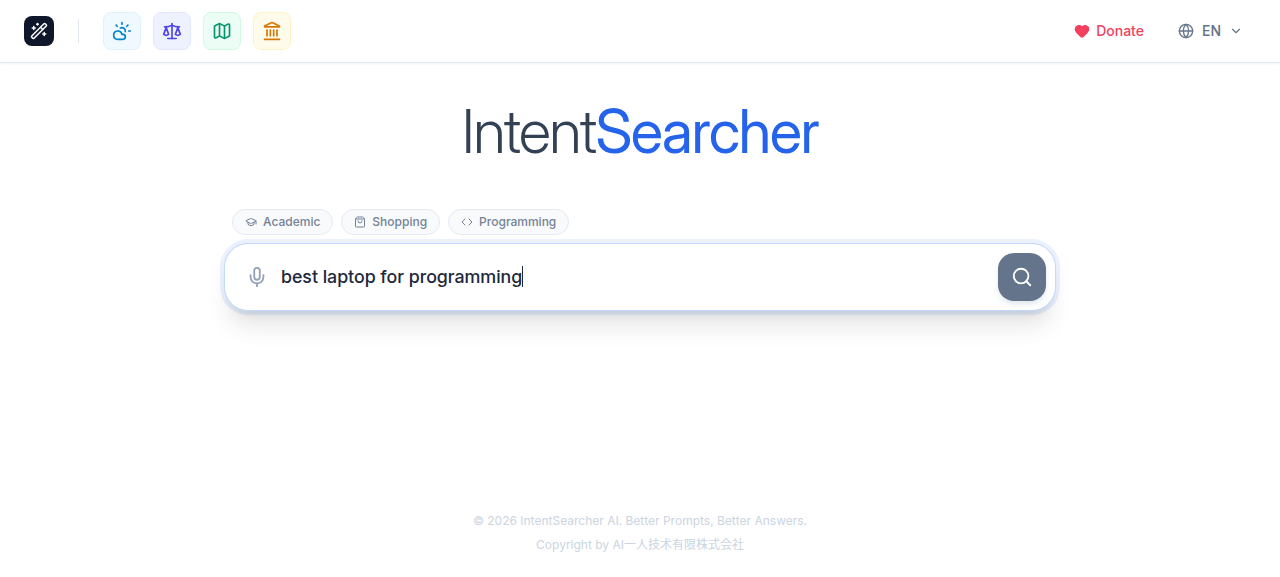Click the IntentSearcher logo icon top left
The image size is (1280, 577).
(x=38, y=31)
